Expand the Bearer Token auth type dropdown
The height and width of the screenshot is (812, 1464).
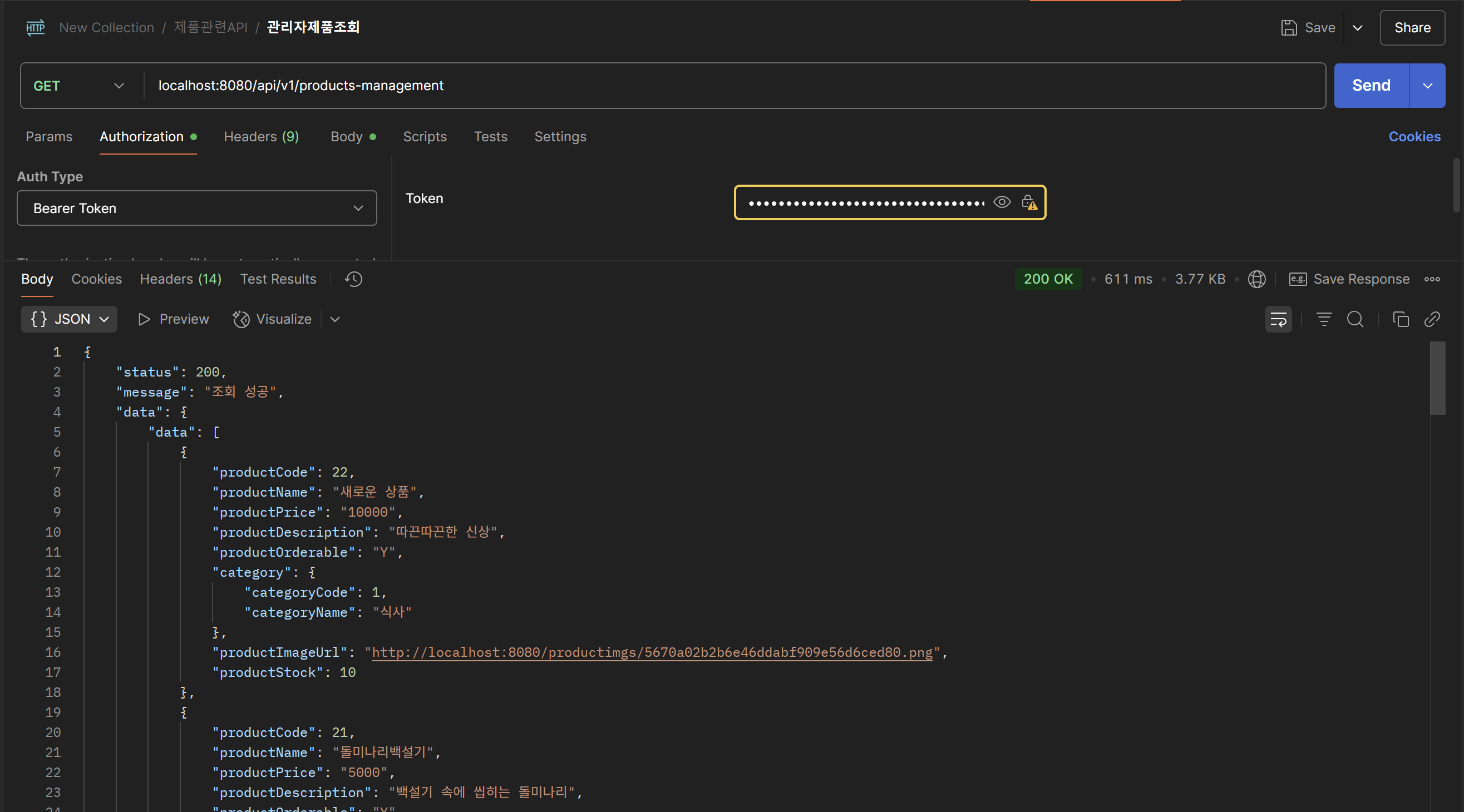pyautogui.click(x=196, y=209)
